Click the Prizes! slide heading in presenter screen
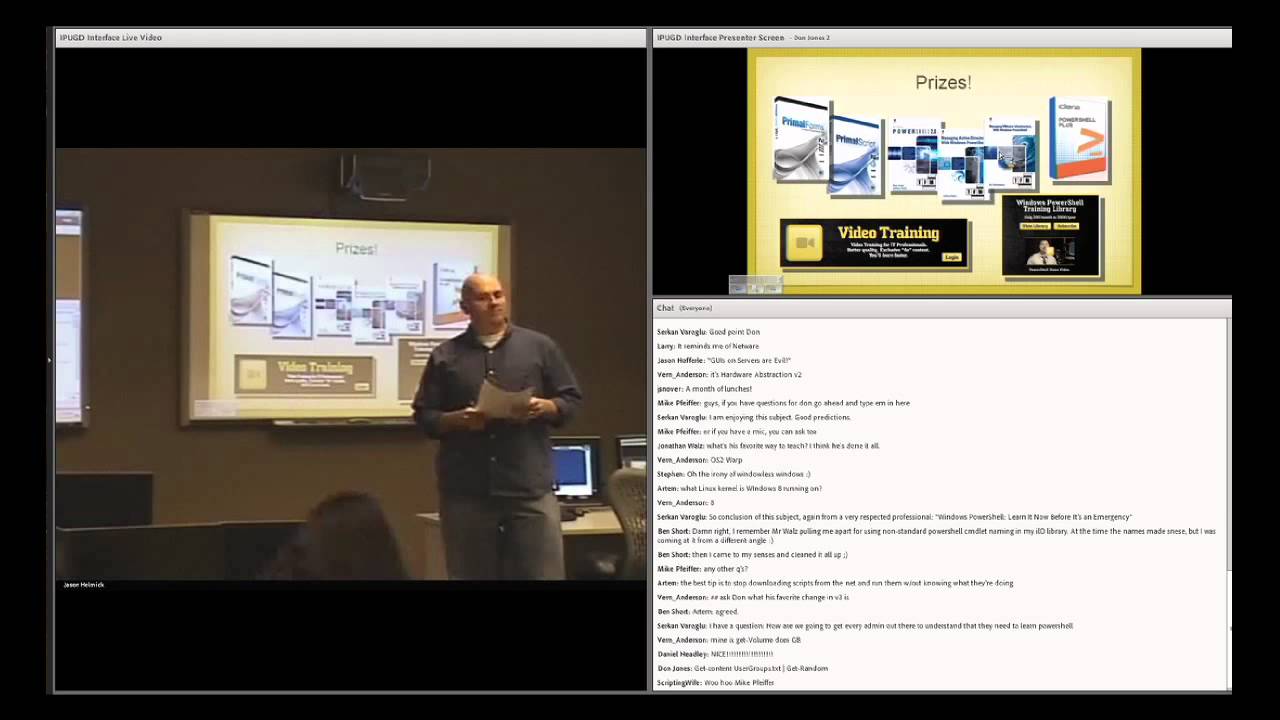The image size is (1280, 720). pyautogui.click(x=943, y=82)
